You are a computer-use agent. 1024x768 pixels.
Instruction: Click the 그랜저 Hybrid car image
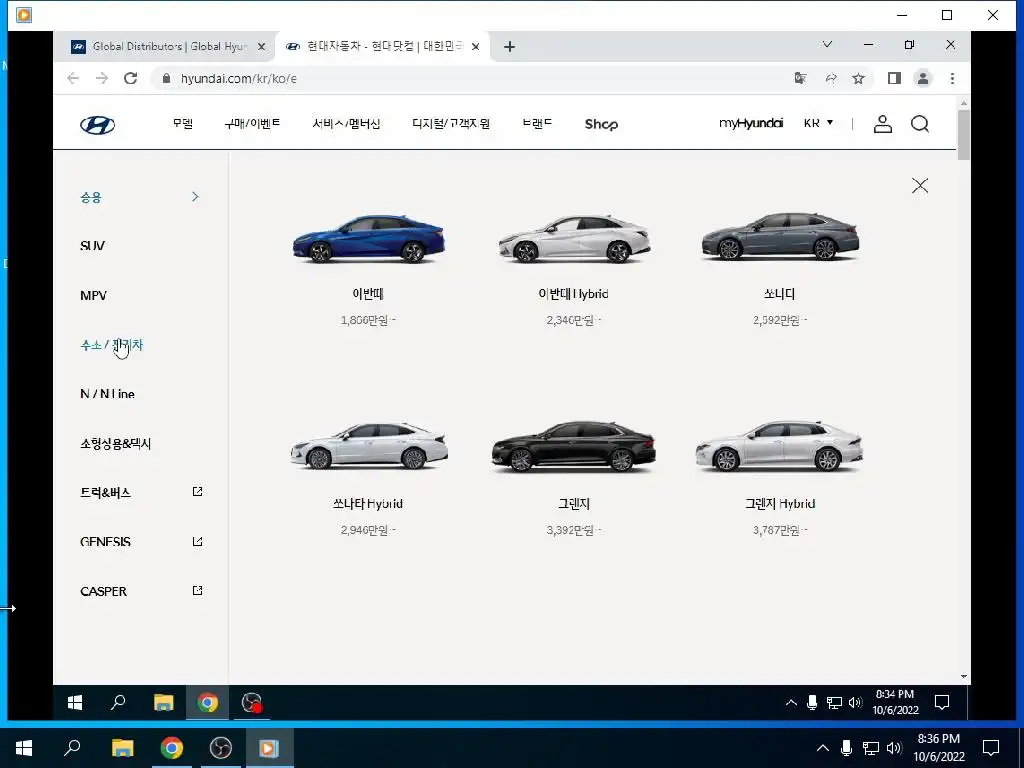pos(779,447)
